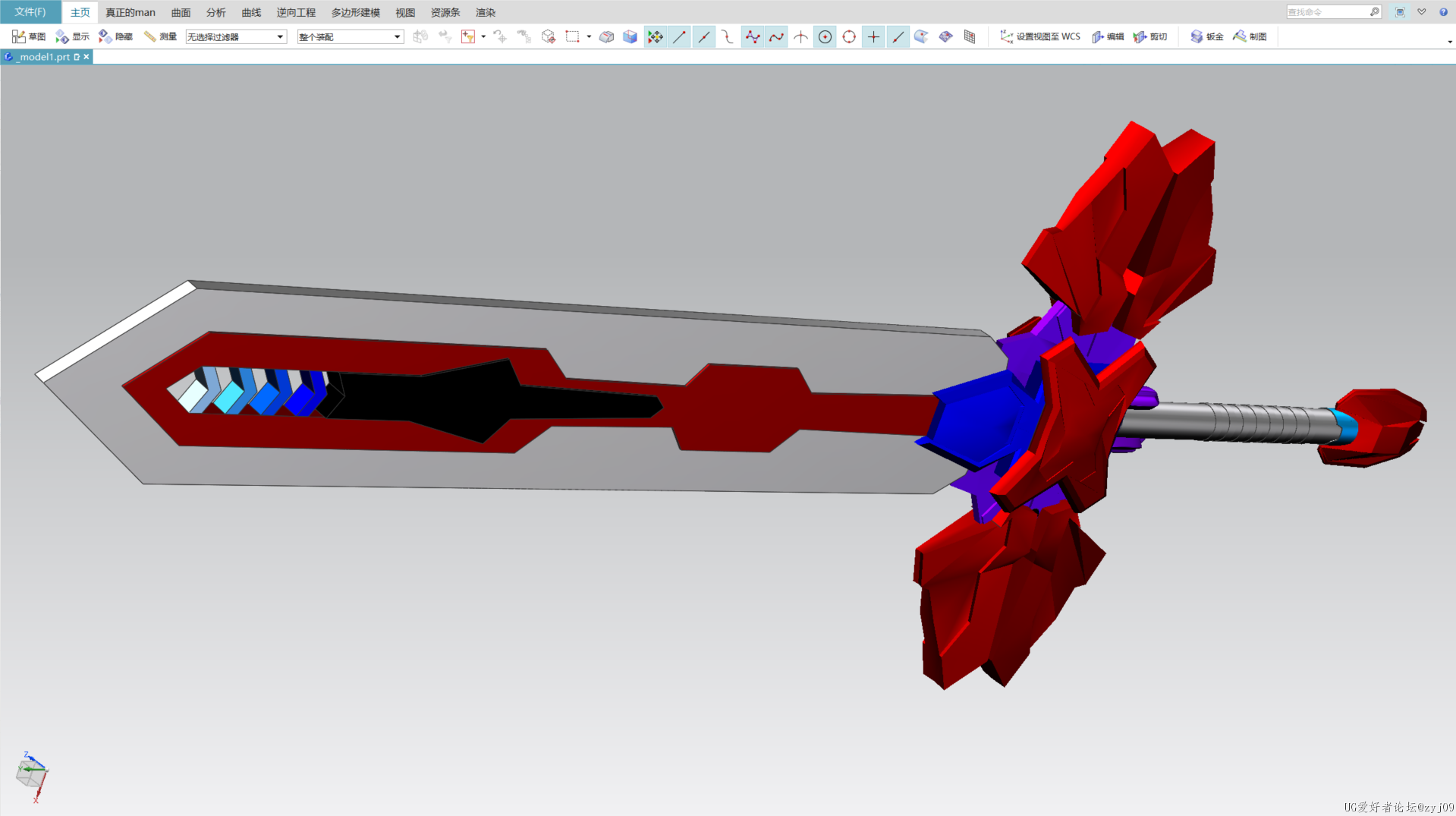This screenshot has height=816, width=1456.
Task: Click 设置视图至 WCS button
Action: [1040, 36]
